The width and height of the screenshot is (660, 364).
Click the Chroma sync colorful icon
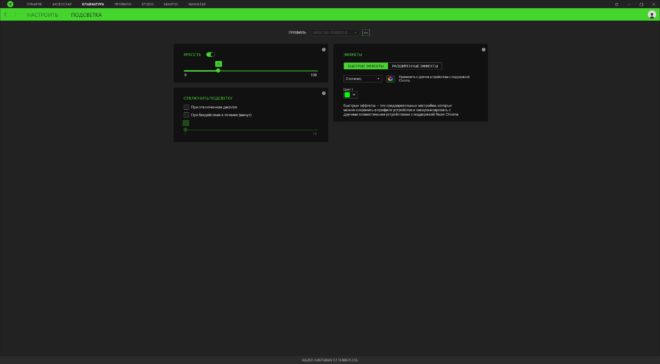point(390,79)
